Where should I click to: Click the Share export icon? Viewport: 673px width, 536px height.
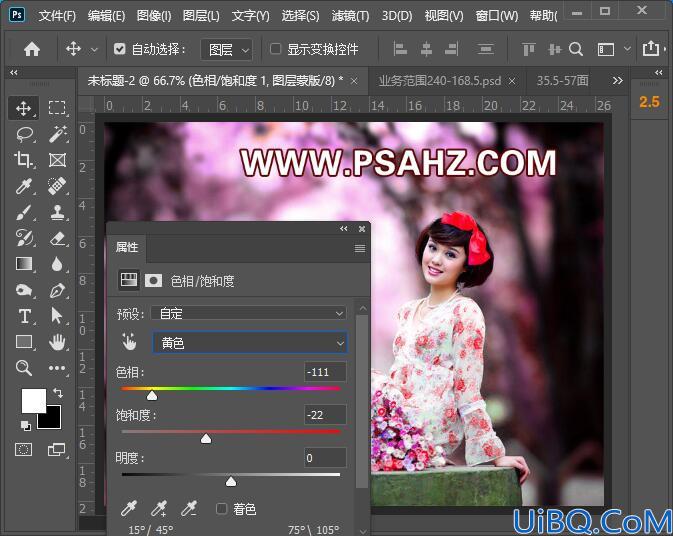click(x=651, y=48)
